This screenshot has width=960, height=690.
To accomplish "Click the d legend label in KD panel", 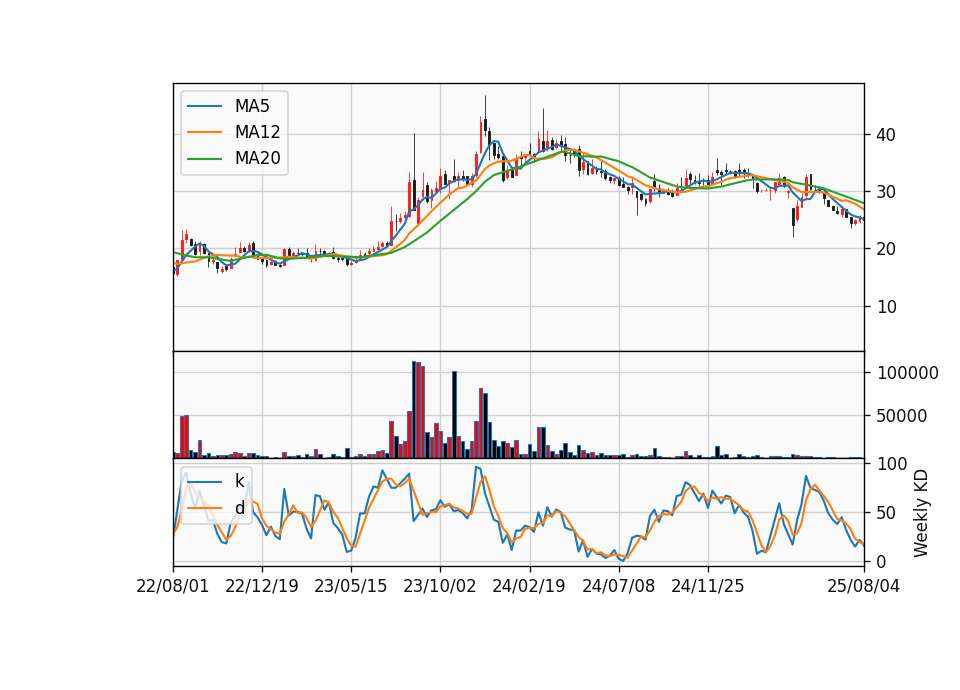I will click(x=239, y=508).
